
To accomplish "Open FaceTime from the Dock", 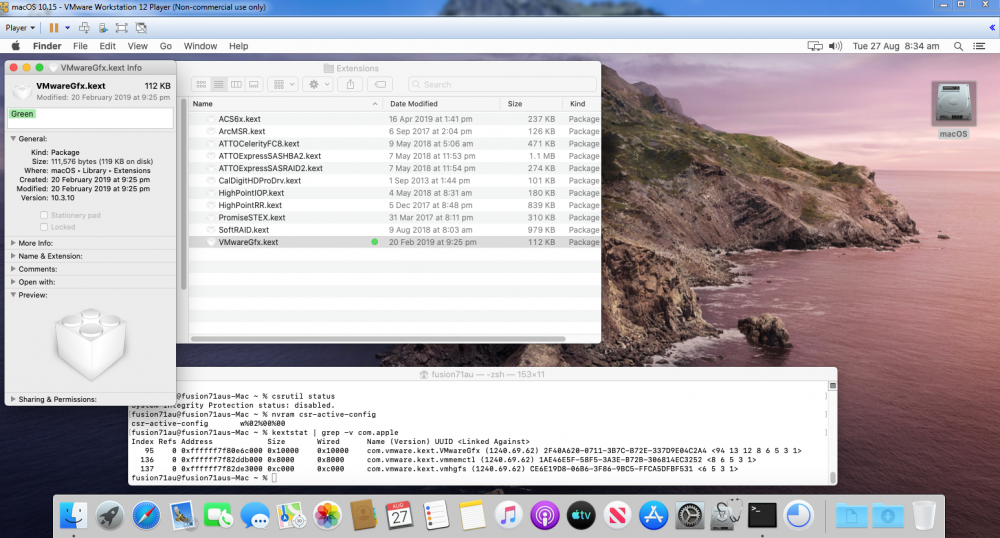I will coord(218,515).
